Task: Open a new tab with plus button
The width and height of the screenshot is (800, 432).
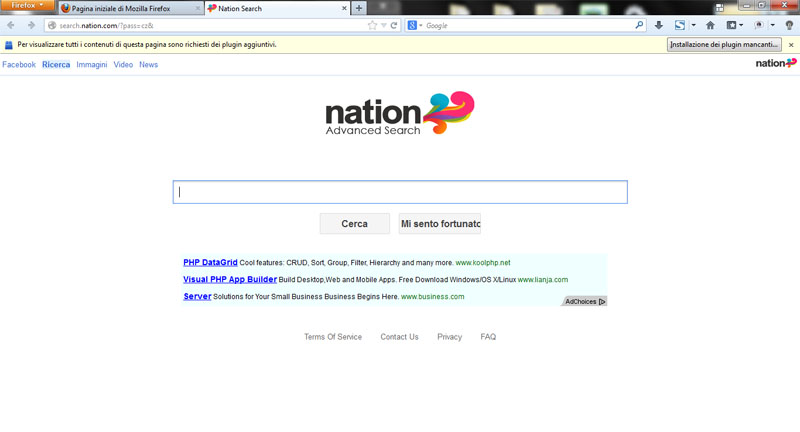Action: 359,8
